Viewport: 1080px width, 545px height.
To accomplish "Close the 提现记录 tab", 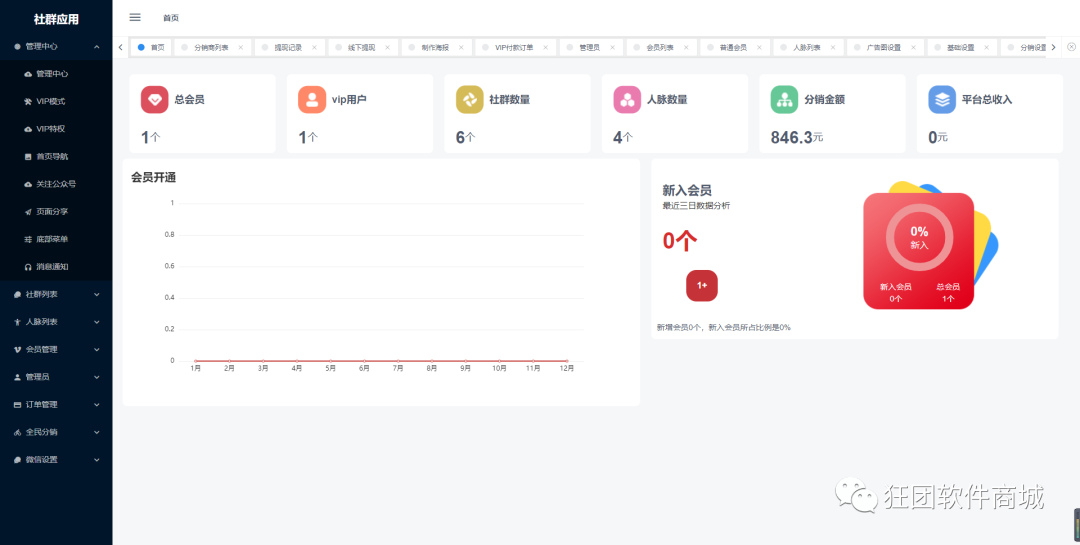I will tap(314, 48).
